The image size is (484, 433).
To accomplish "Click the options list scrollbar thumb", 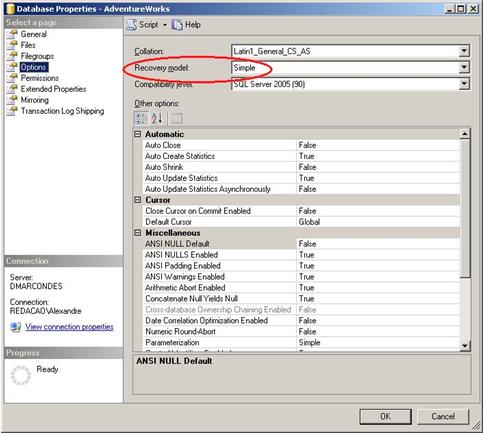I will tap(465, 208).
